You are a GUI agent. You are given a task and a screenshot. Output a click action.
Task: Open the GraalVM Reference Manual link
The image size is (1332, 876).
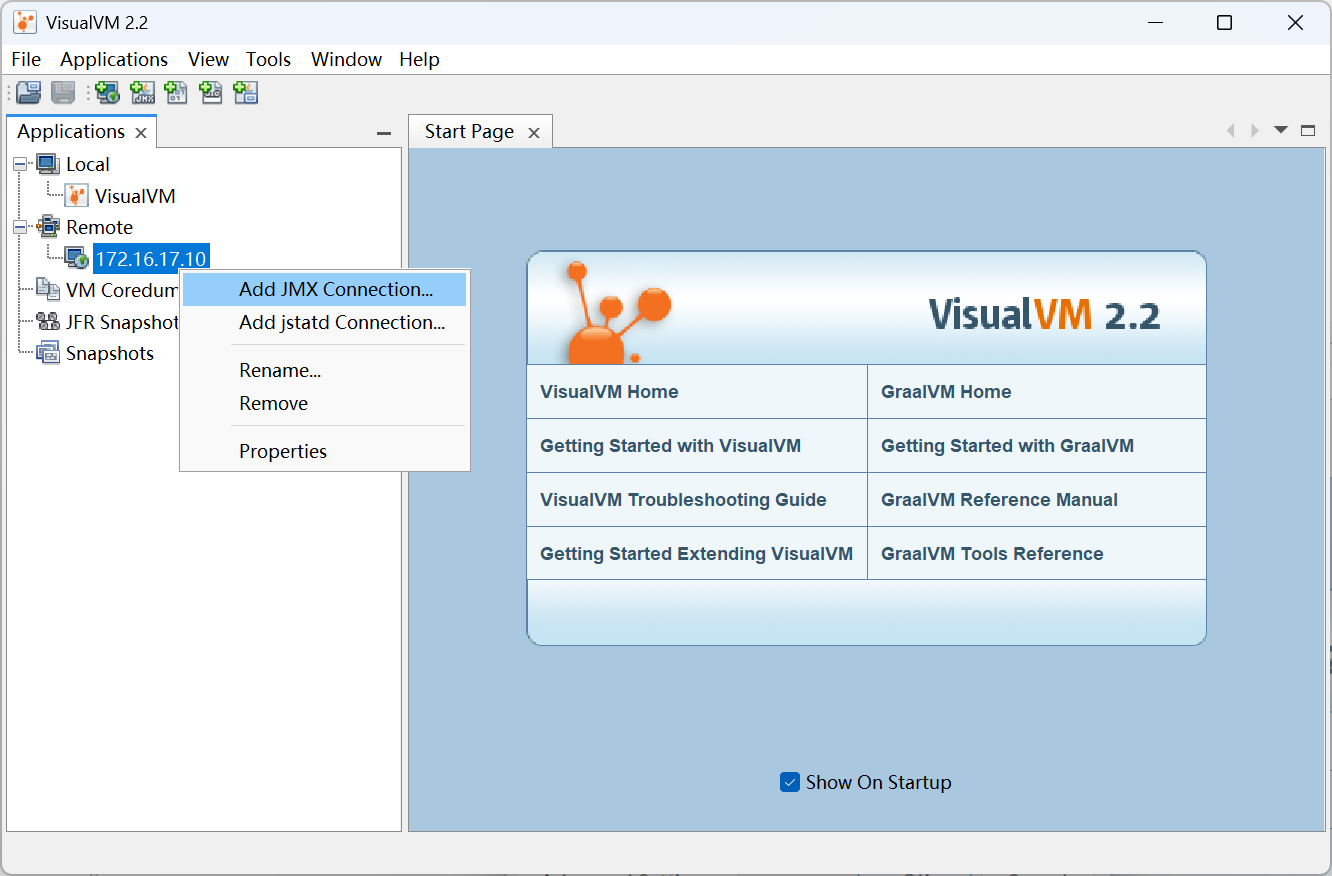999,500
